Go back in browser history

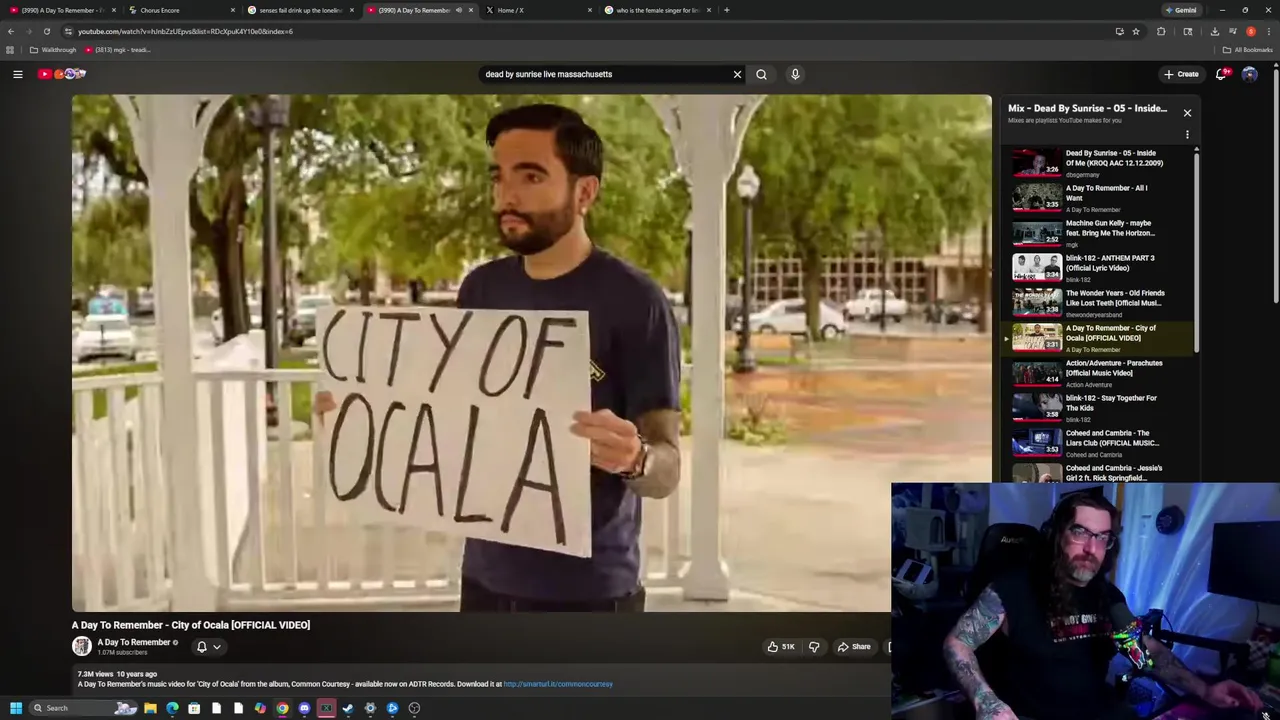point(11,31)
